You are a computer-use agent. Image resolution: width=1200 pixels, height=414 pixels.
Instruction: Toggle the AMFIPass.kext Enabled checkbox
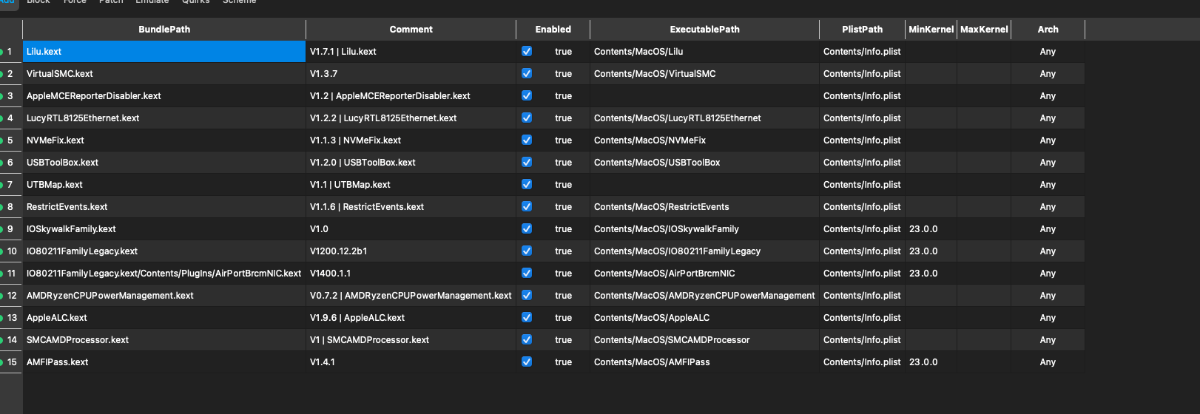[526, 362]
